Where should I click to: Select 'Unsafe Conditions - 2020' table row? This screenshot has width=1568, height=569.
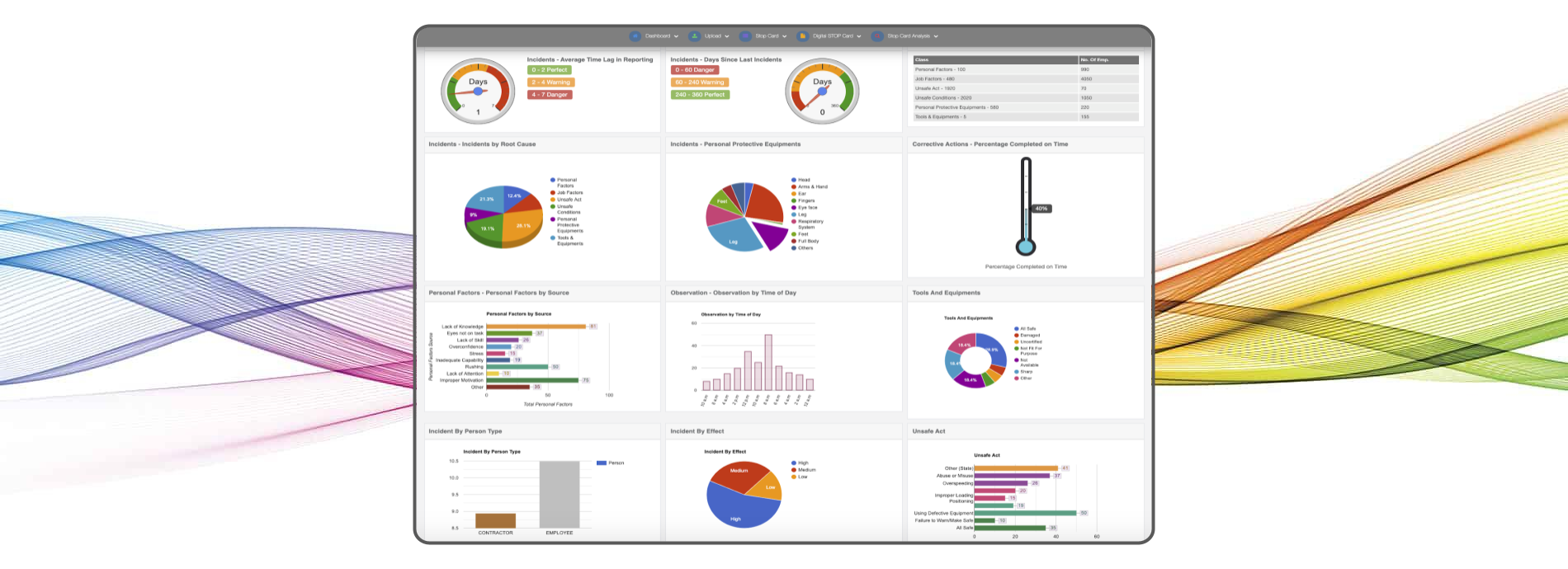click(x=1026, y=98)
